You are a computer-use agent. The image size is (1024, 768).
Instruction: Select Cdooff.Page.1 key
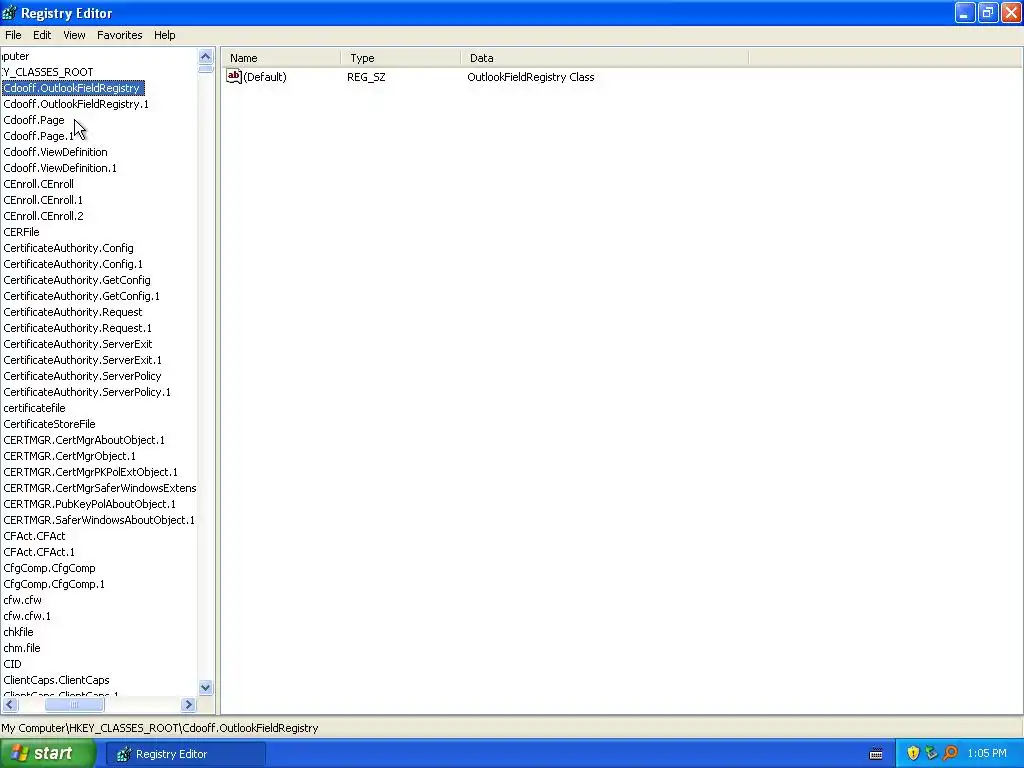[x=39, y=136]
